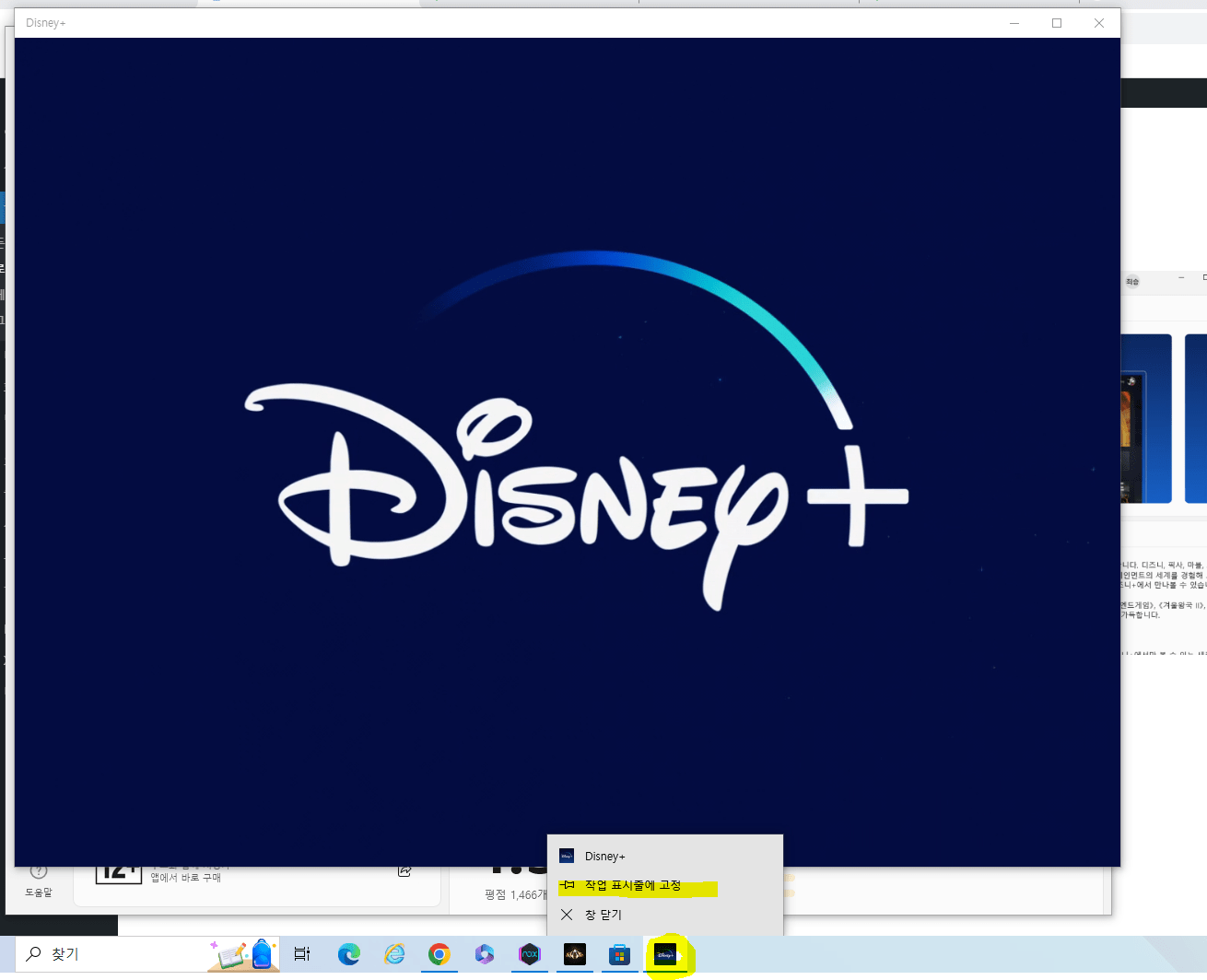Viewport: 1207px width, 980px height.
Task: Open the dark game icon beside Nox
Action: (x=575, y=955)
